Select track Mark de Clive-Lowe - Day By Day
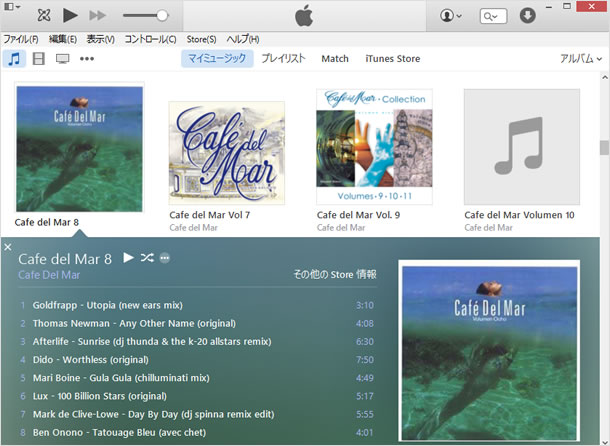This screenshot has width=610, height=446. (x=197, y=414)
